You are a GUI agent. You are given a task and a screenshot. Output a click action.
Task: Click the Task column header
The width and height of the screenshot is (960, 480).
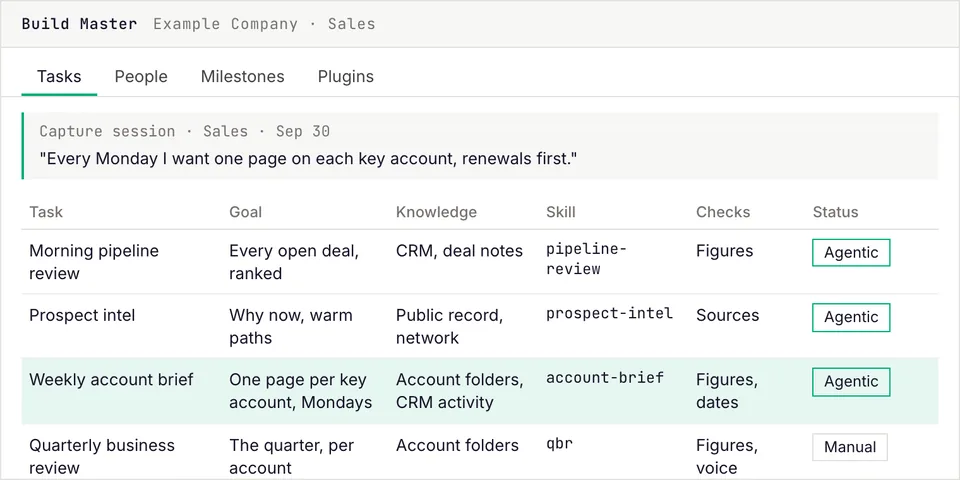46,212
